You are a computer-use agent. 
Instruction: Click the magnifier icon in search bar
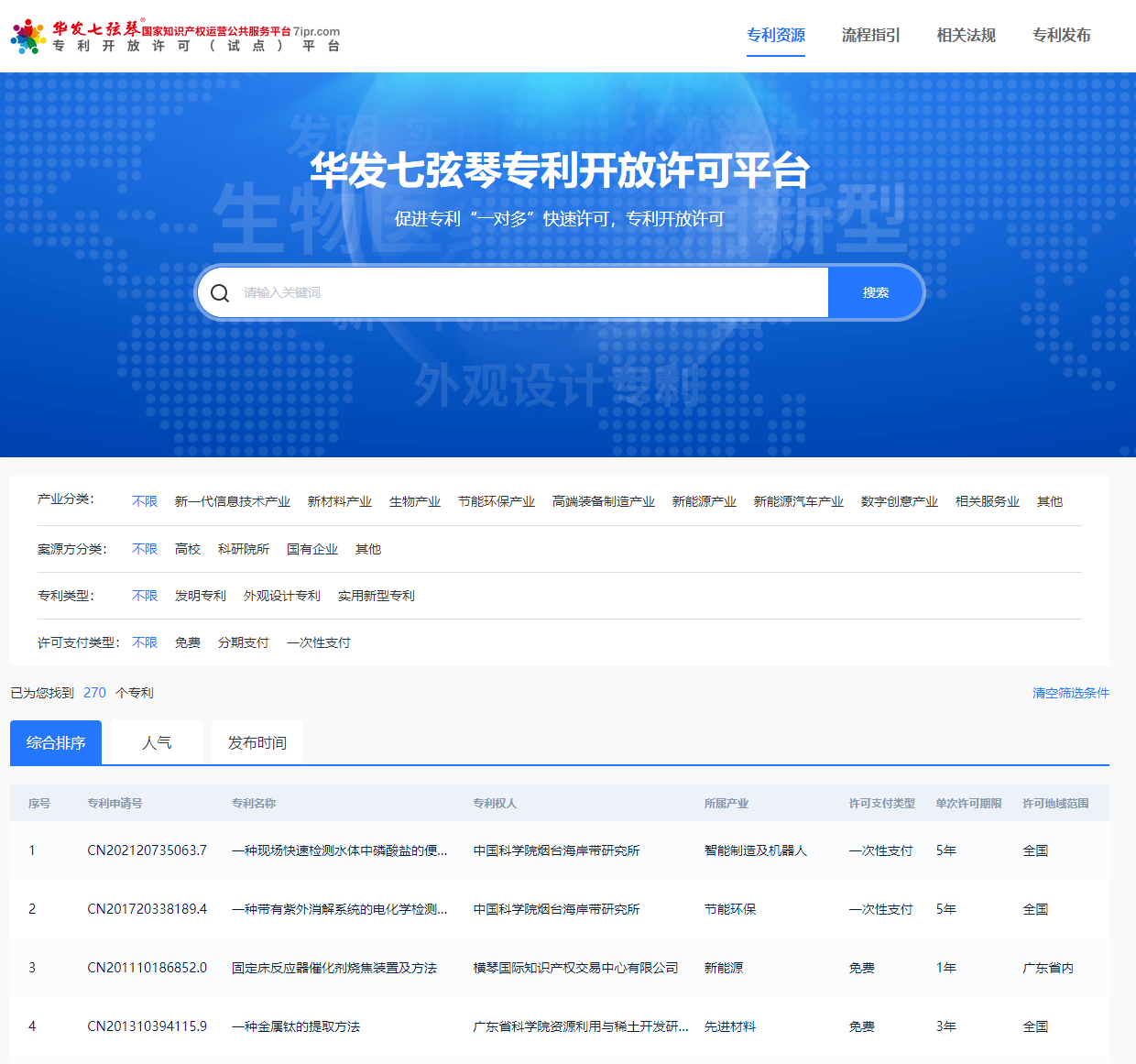click(x=220, y=293)
